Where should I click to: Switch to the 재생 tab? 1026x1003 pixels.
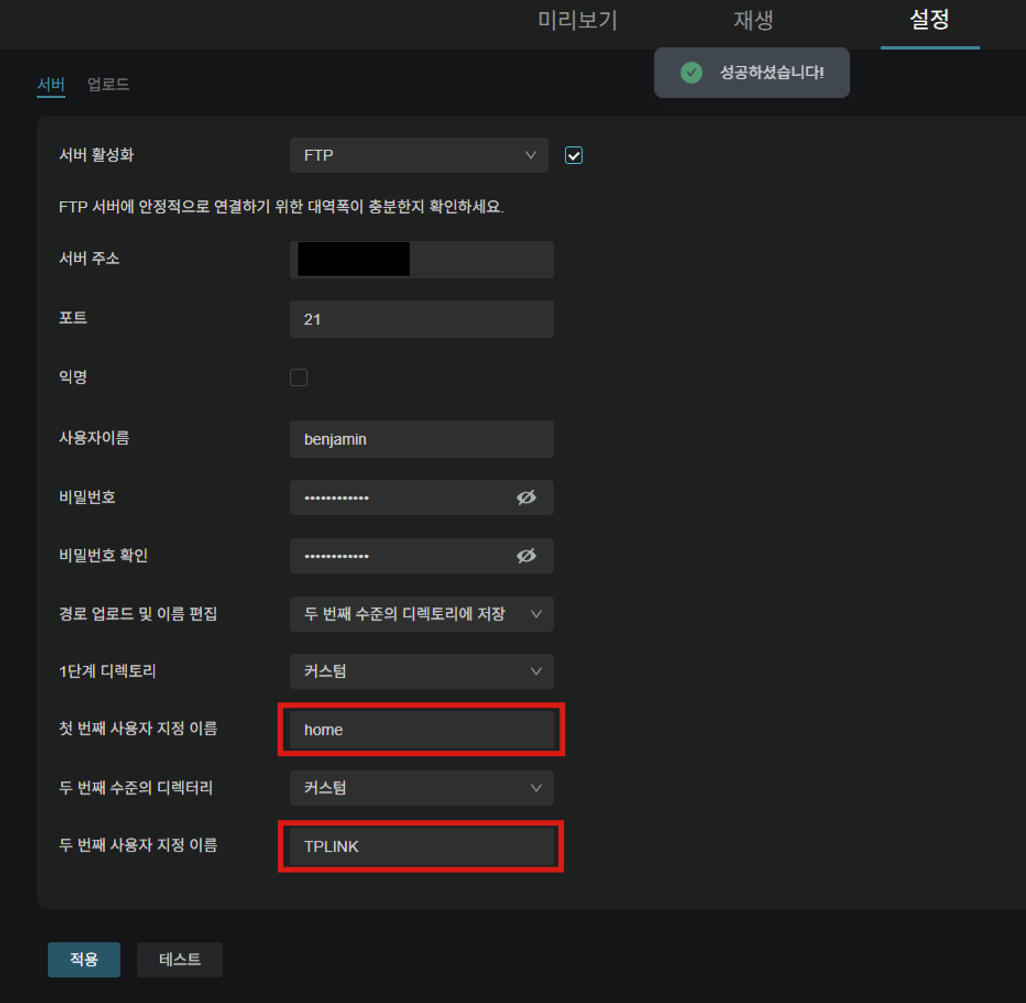(x=753, y=20)
